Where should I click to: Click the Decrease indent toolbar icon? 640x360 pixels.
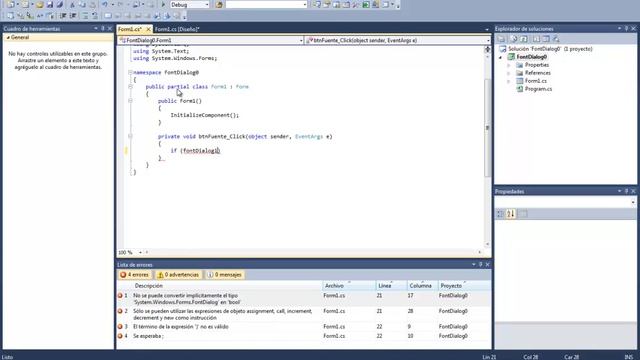(x=63, y=16)
